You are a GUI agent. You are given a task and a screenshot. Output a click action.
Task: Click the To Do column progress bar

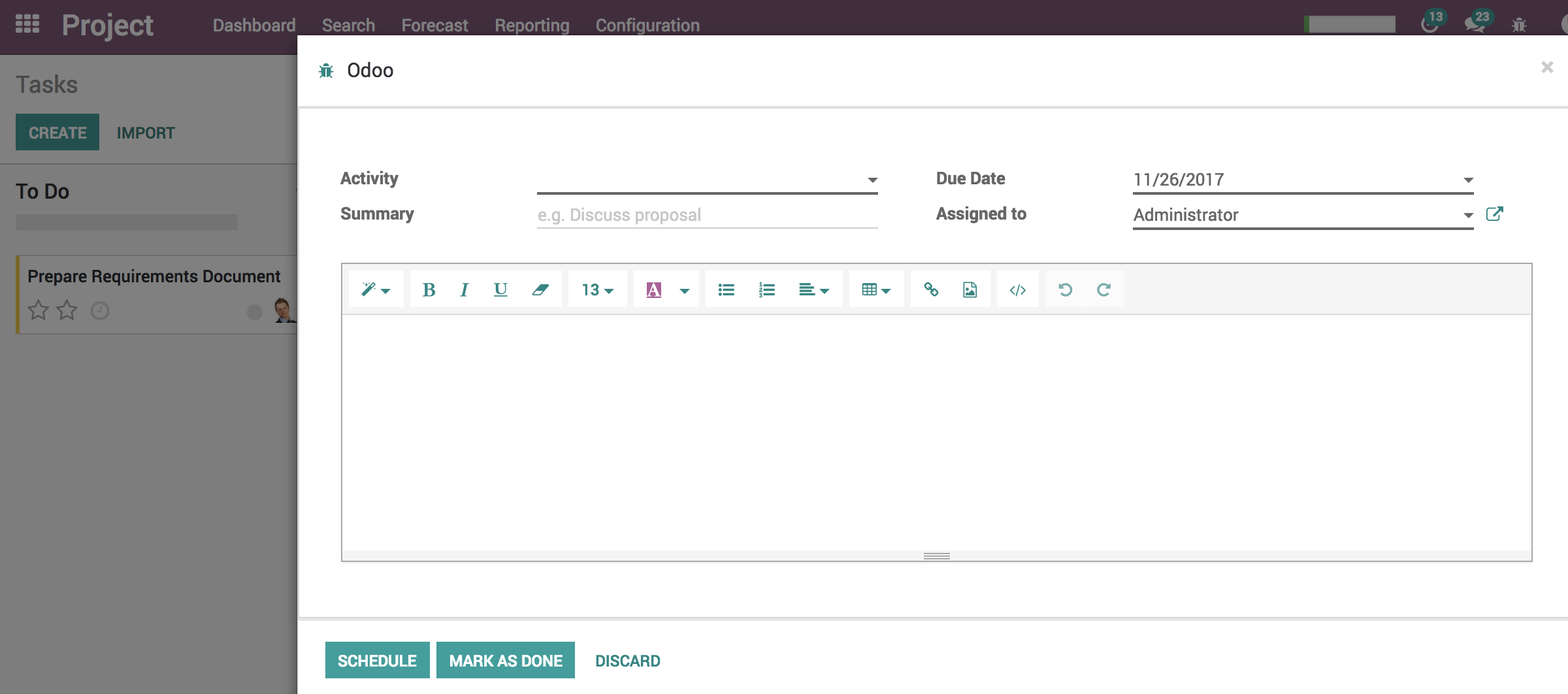(127, 222)
